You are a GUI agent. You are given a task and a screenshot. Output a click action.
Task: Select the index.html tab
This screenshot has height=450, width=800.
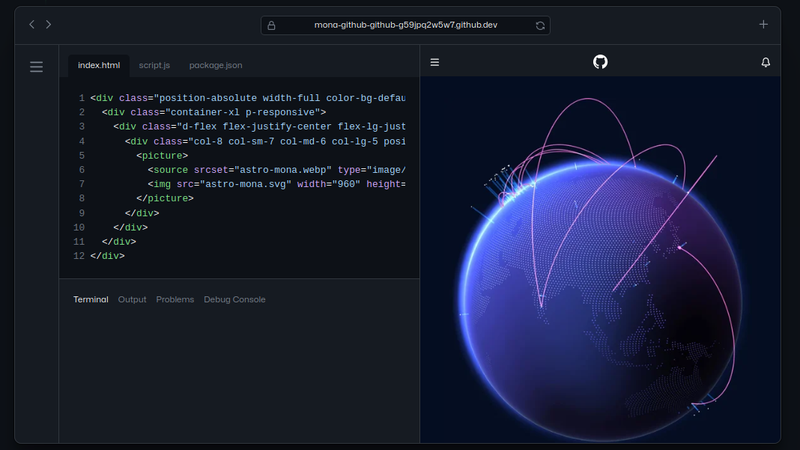pyautogui.click(x=99, y=65)
